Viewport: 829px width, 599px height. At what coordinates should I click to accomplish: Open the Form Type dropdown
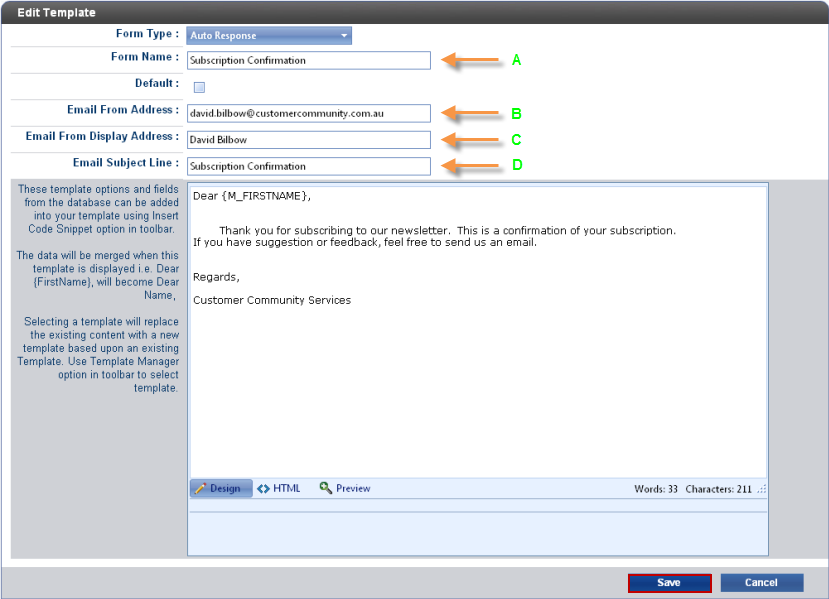[x=269, y=35]
